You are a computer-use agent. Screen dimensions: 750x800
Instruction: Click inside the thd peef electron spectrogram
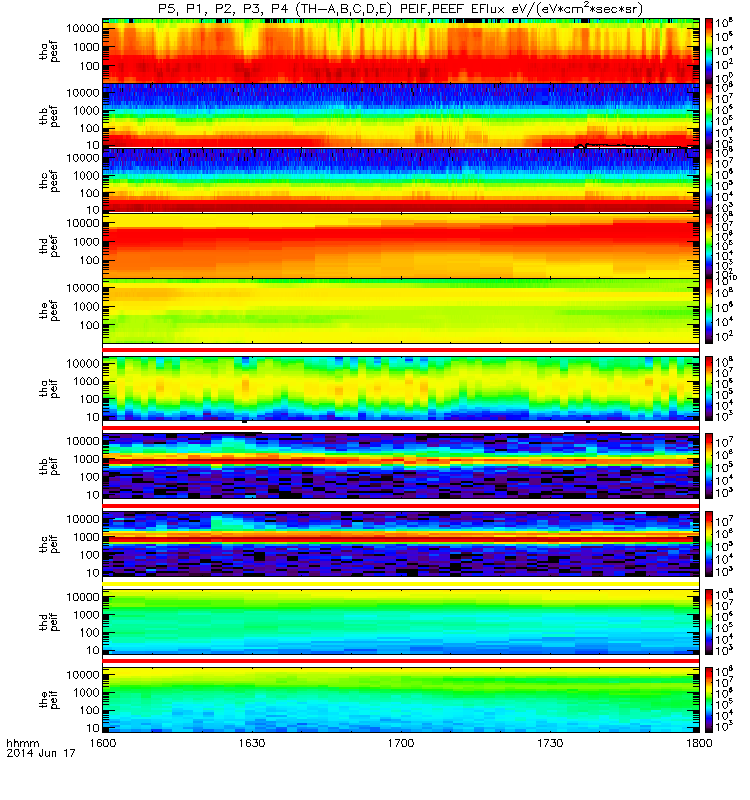(x=401, y=245)
